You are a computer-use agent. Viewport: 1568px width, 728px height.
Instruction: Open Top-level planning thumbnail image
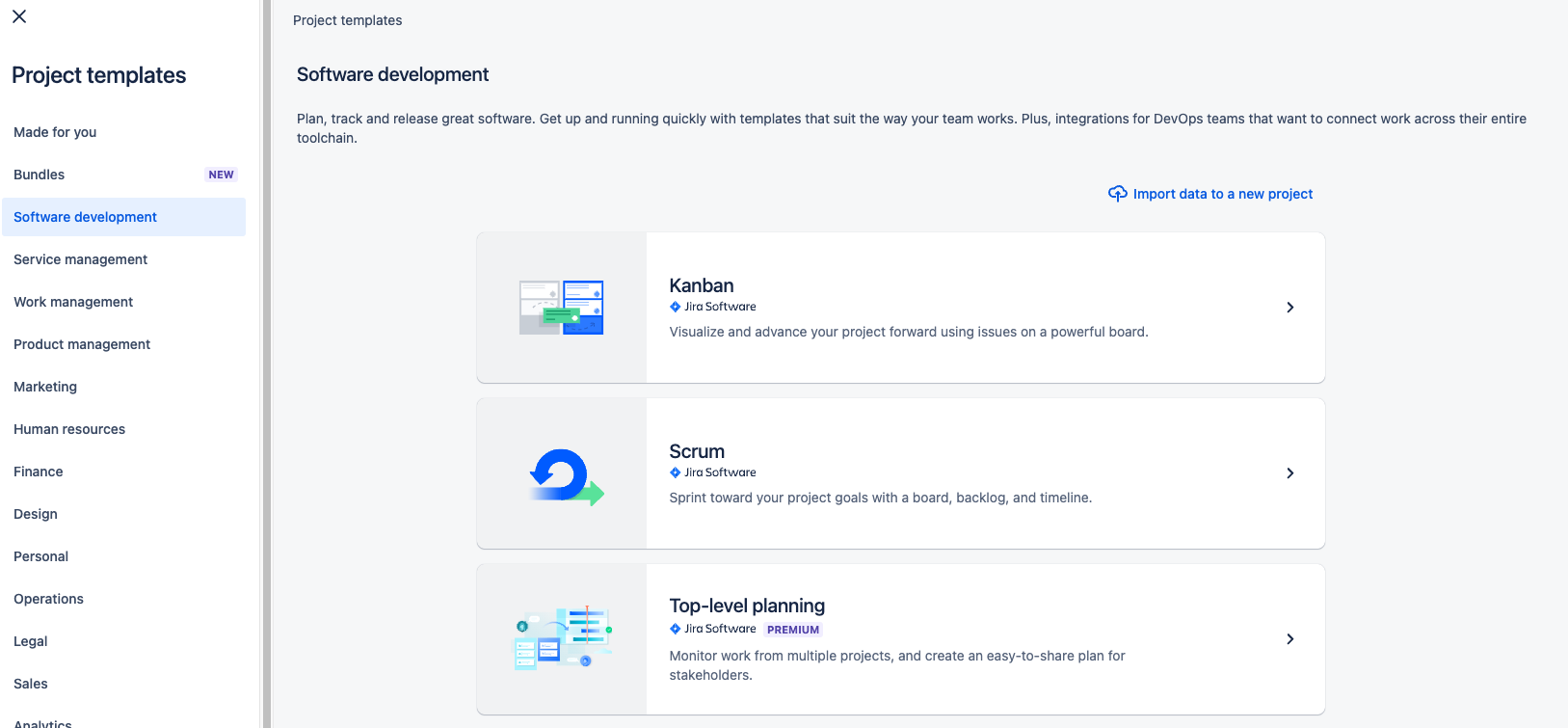click(562, 638)
